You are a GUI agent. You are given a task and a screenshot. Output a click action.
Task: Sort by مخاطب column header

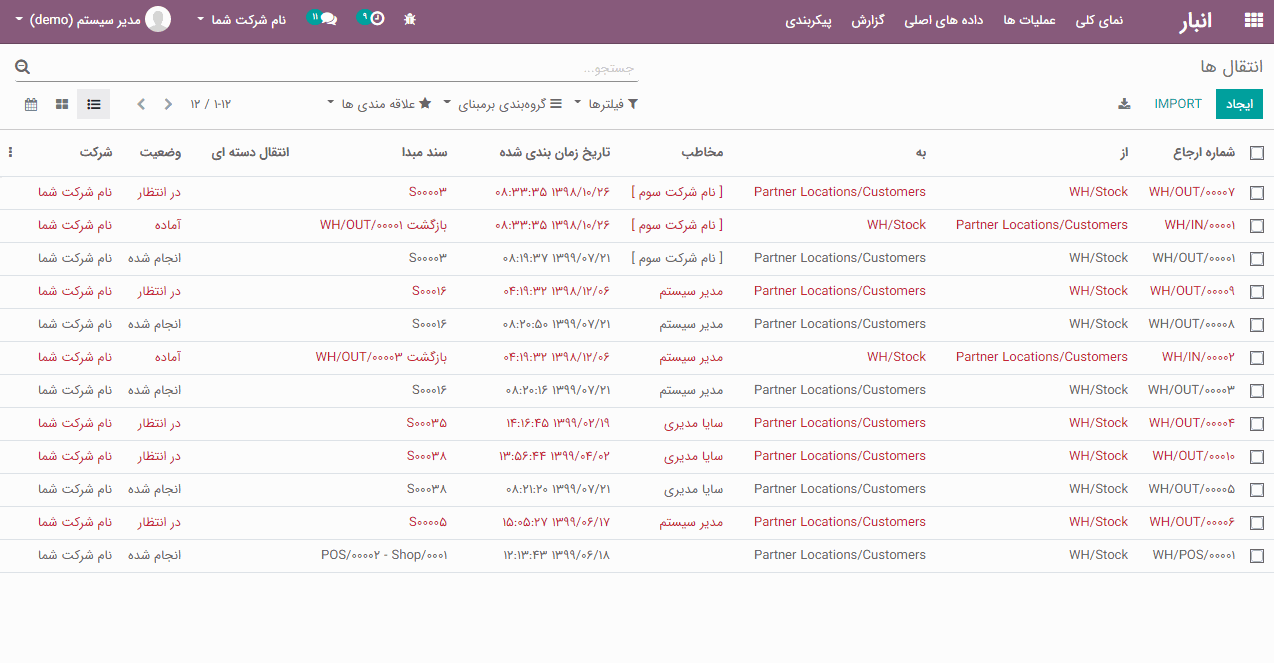[x=702, y=152]
